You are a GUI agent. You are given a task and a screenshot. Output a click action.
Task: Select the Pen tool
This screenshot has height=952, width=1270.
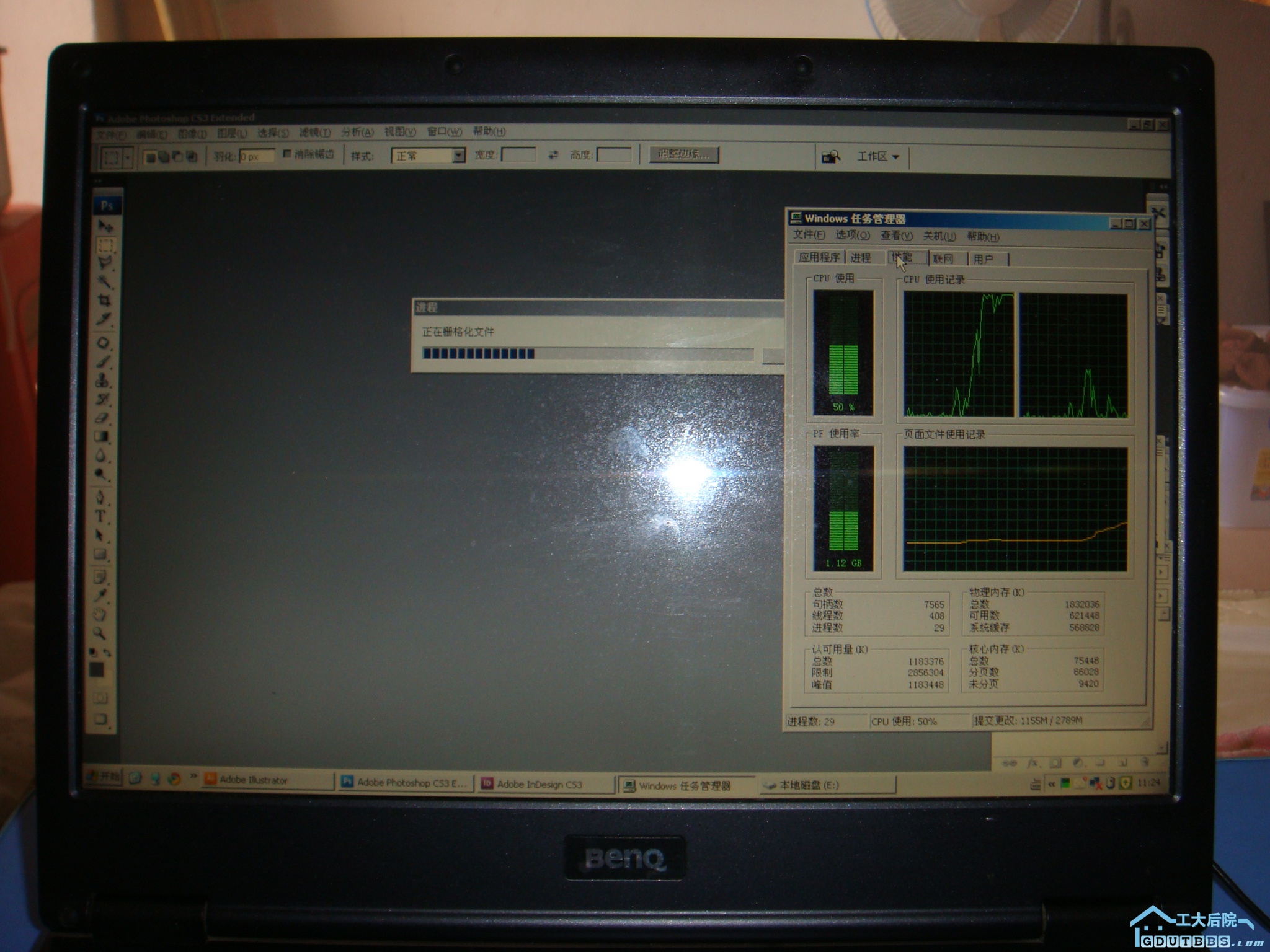tap(100, 497)
